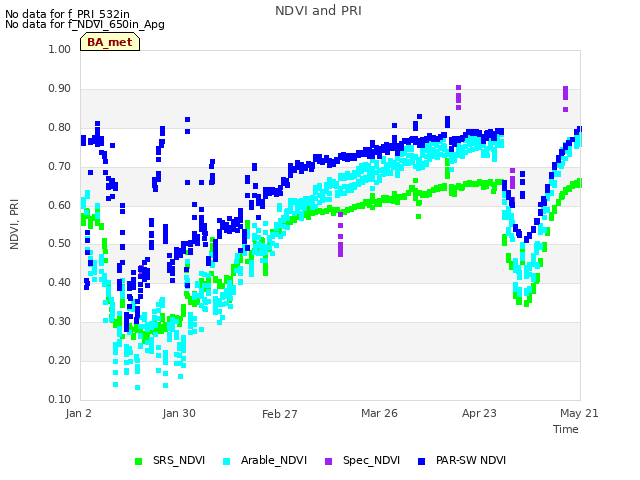Click the blue PAR-SW NDVI legend swatch
Screen dimensions: 640x480
click(x=422, y=461)
